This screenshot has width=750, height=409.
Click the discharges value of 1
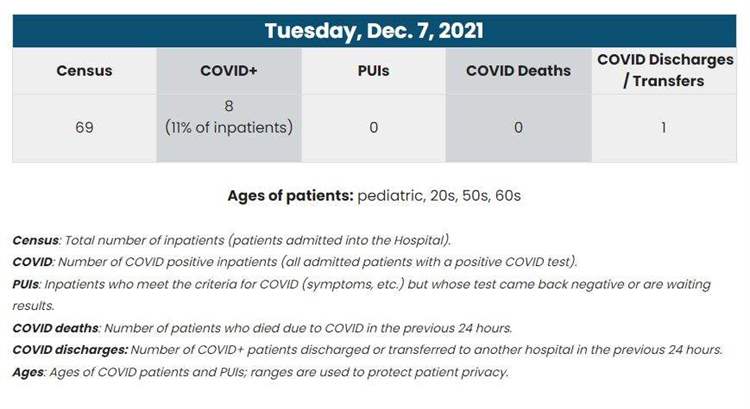pos(663,128)
